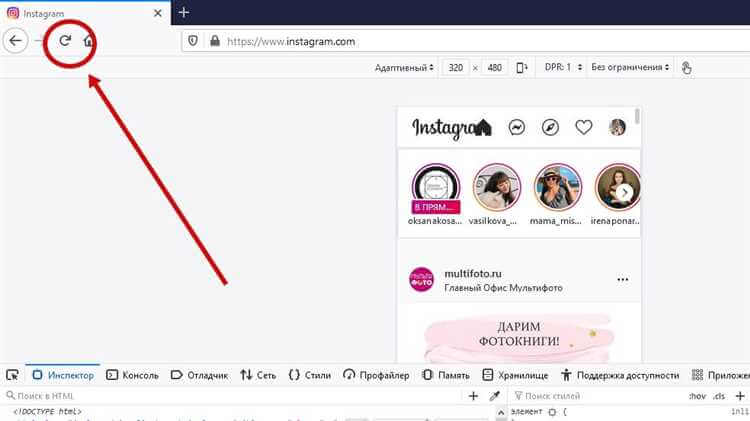Open the activity heart icon

[x=584, y=127]
